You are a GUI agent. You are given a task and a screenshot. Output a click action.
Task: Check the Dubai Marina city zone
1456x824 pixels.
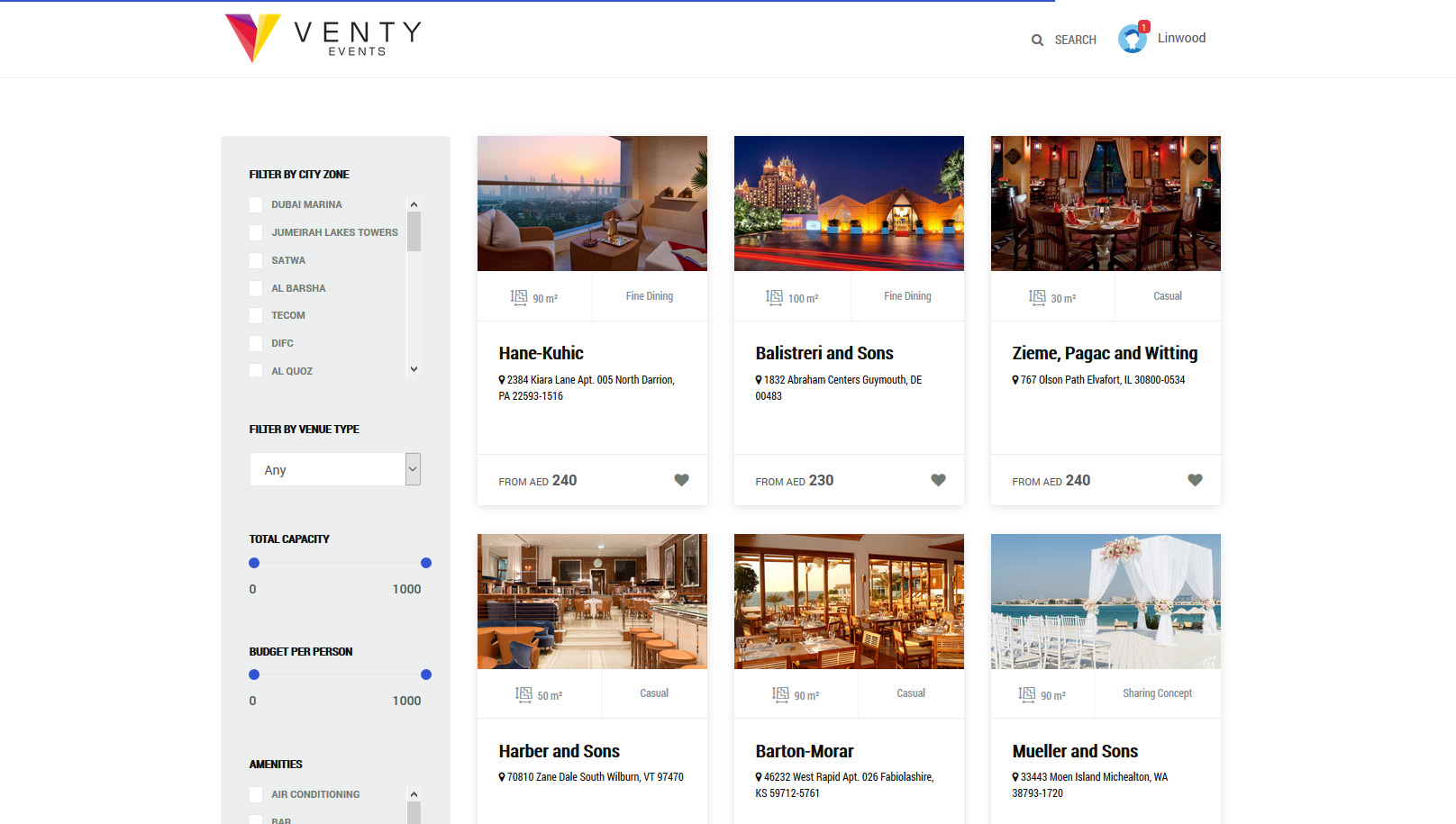[x=256, y=205]
